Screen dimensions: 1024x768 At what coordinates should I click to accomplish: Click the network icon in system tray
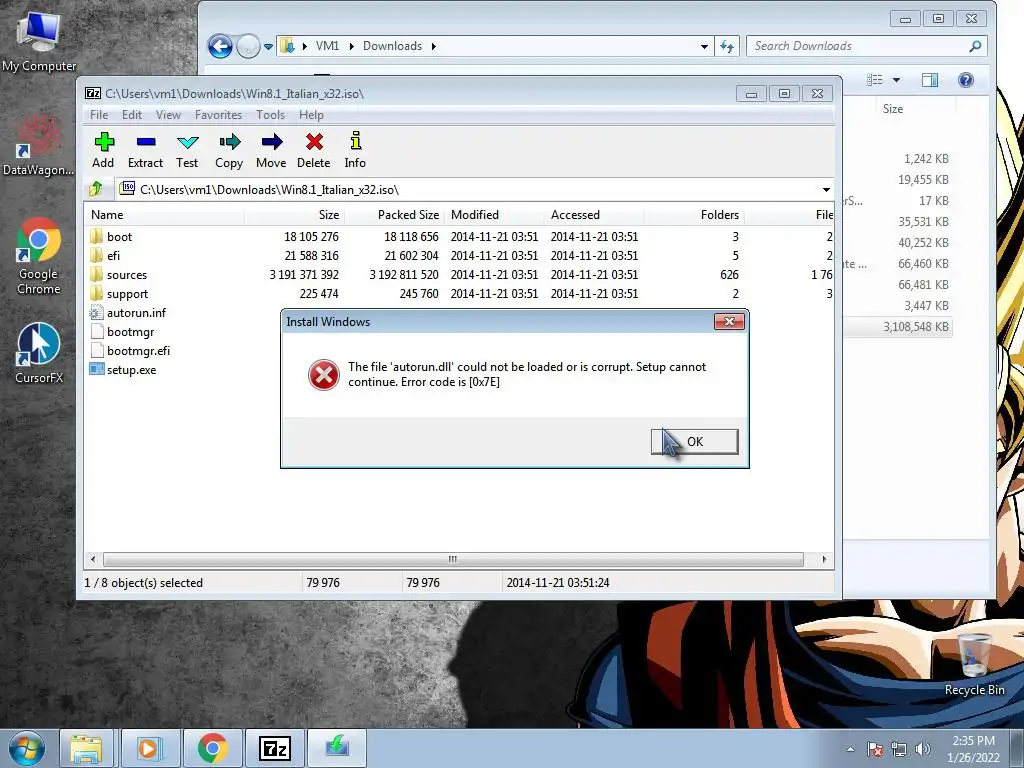899,749
